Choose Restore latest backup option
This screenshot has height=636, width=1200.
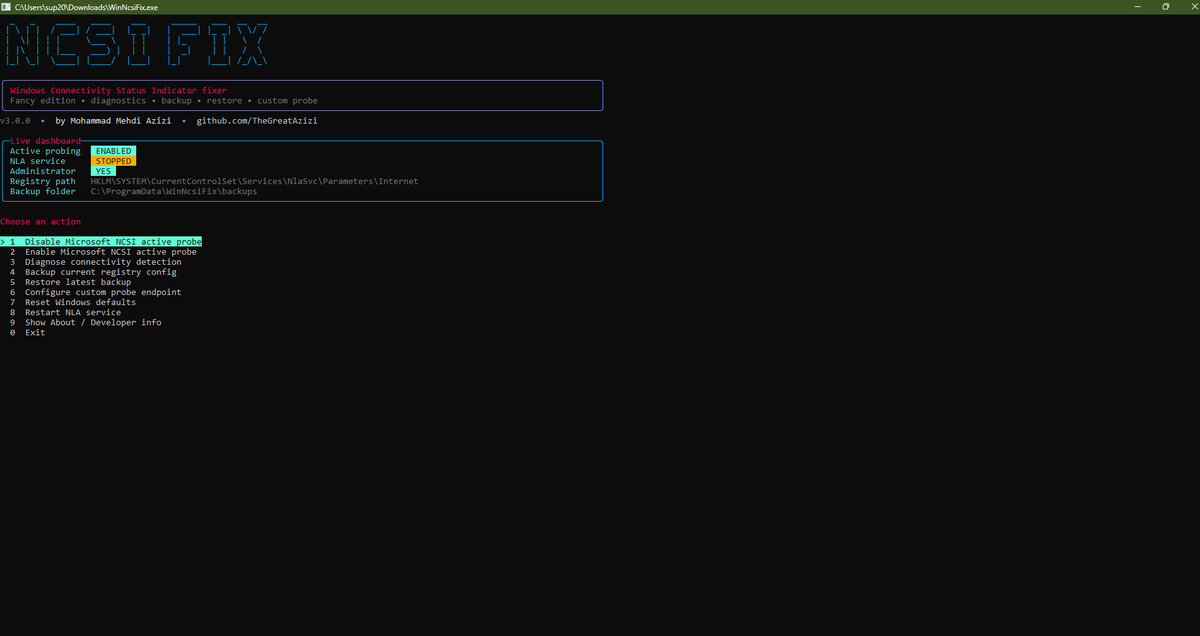pos(70,282)
